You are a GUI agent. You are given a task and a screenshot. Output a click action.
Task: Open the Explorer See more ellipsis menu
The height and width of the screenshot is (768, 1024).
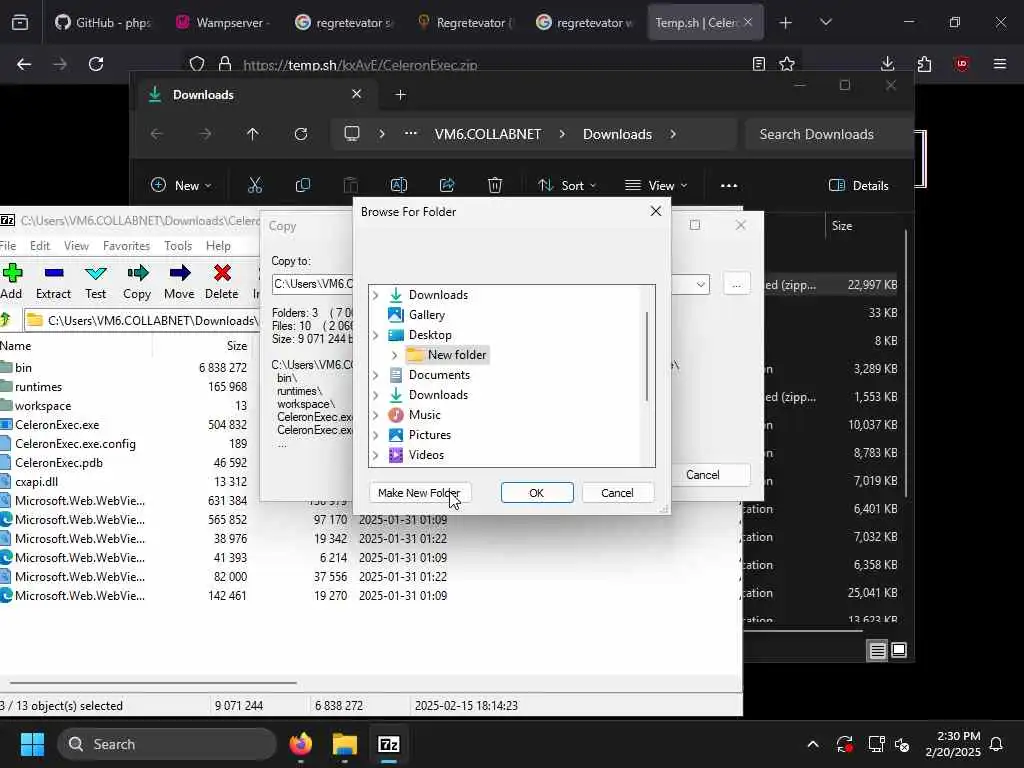click(729, 185)
